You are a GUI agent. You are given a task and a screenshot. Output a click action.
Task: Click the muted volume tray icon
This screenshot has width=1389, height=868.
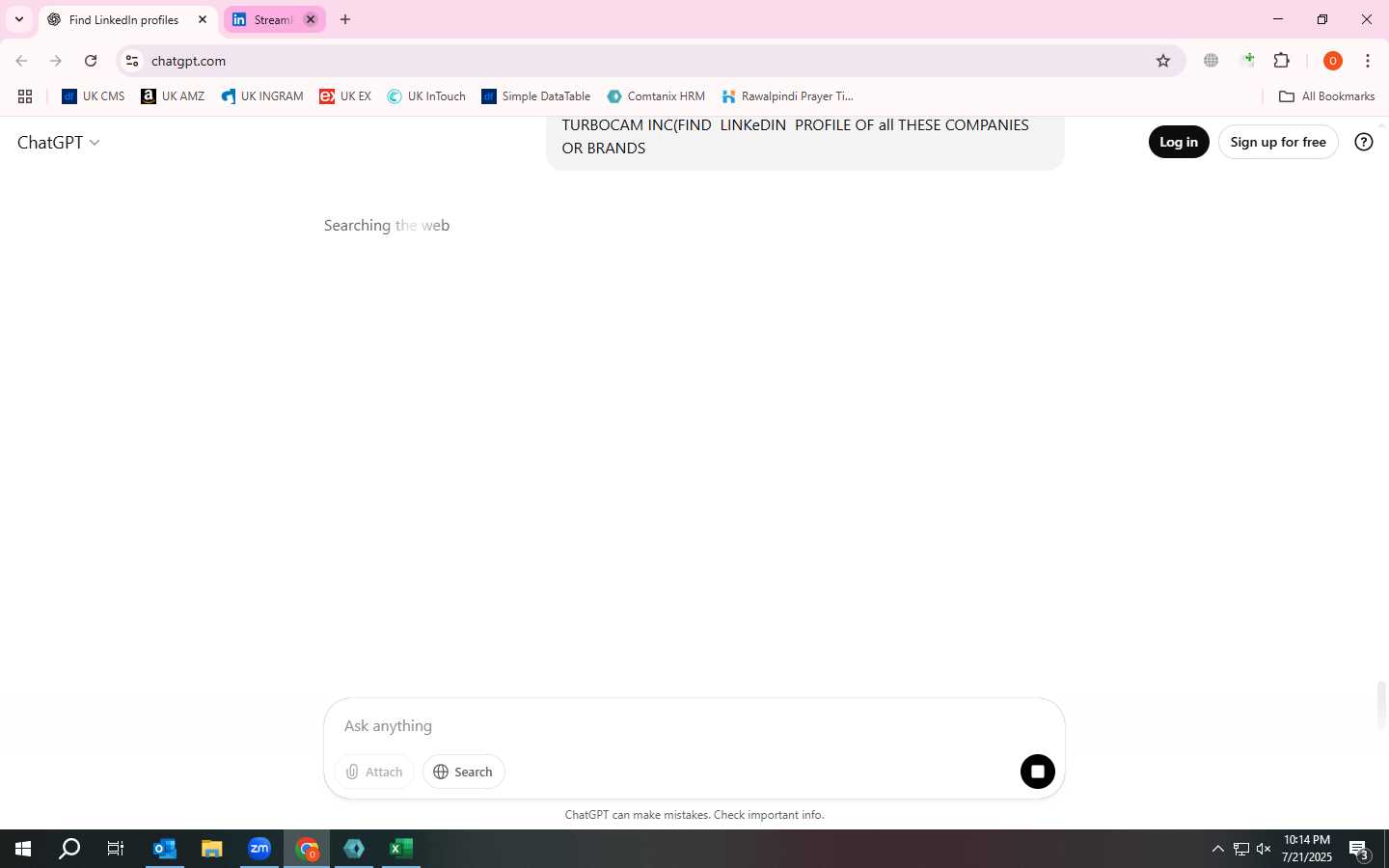click(1264, 849)
